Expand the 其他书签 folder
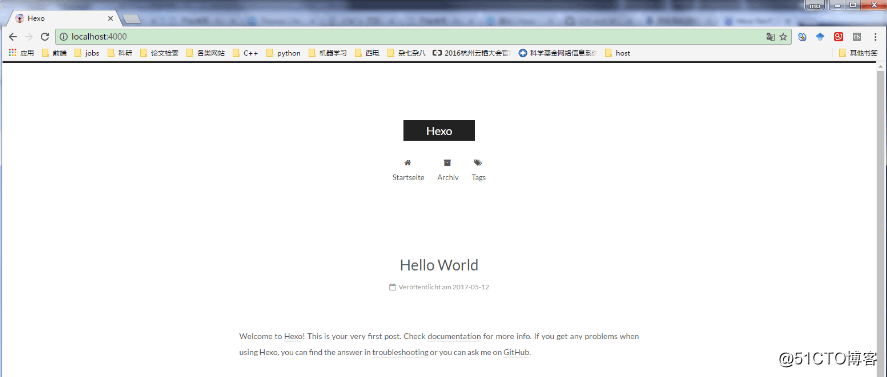Screen dimensions: 887x377 pyautogui.click(x=859, y=53)
